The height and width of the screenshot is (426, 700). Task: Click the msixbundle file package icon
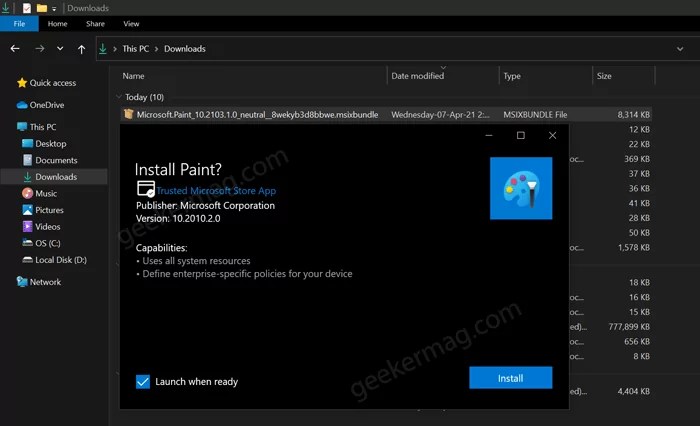tap(129, 114)
